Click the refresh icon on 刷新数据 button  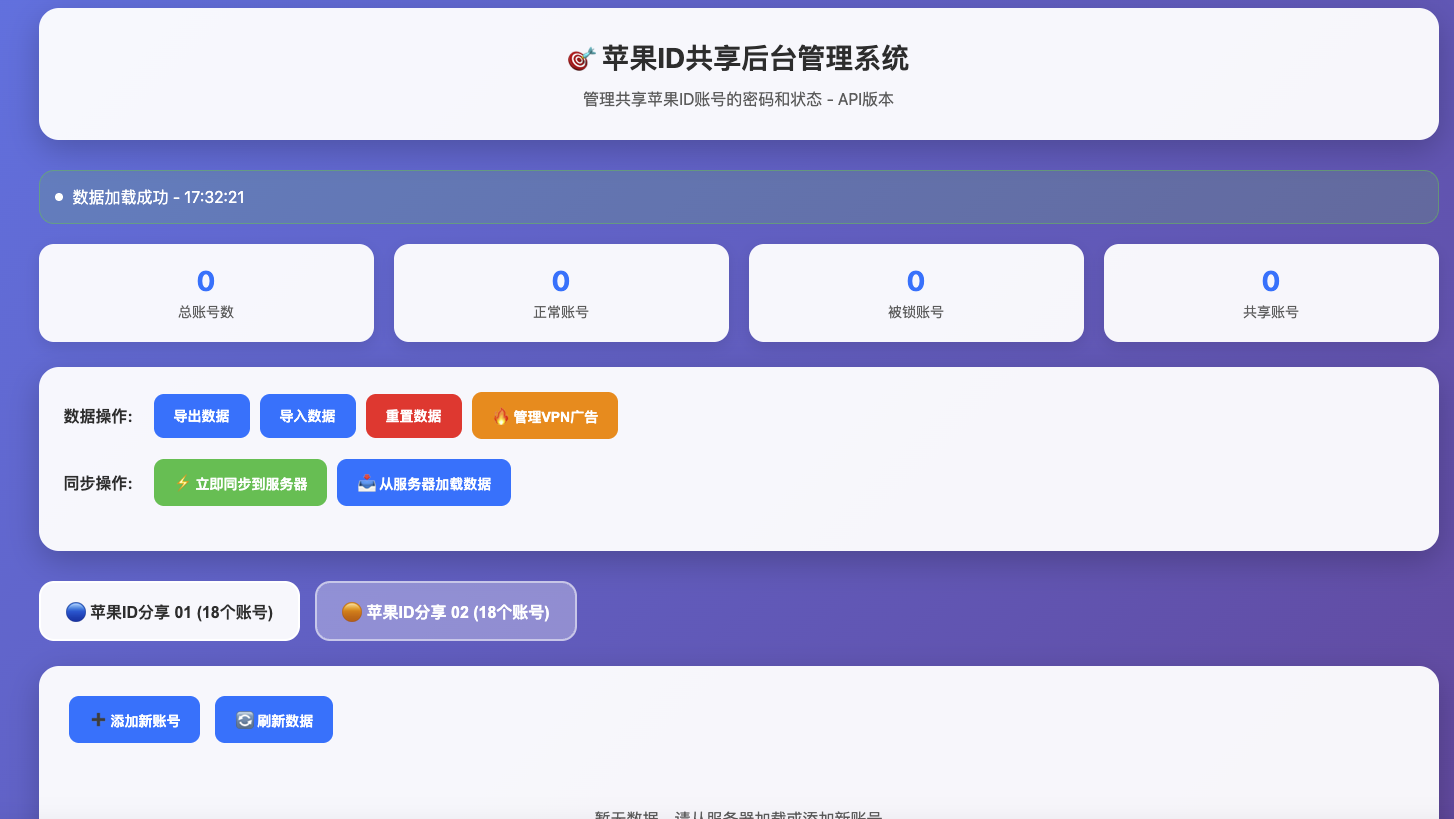(x=244, y=719)
